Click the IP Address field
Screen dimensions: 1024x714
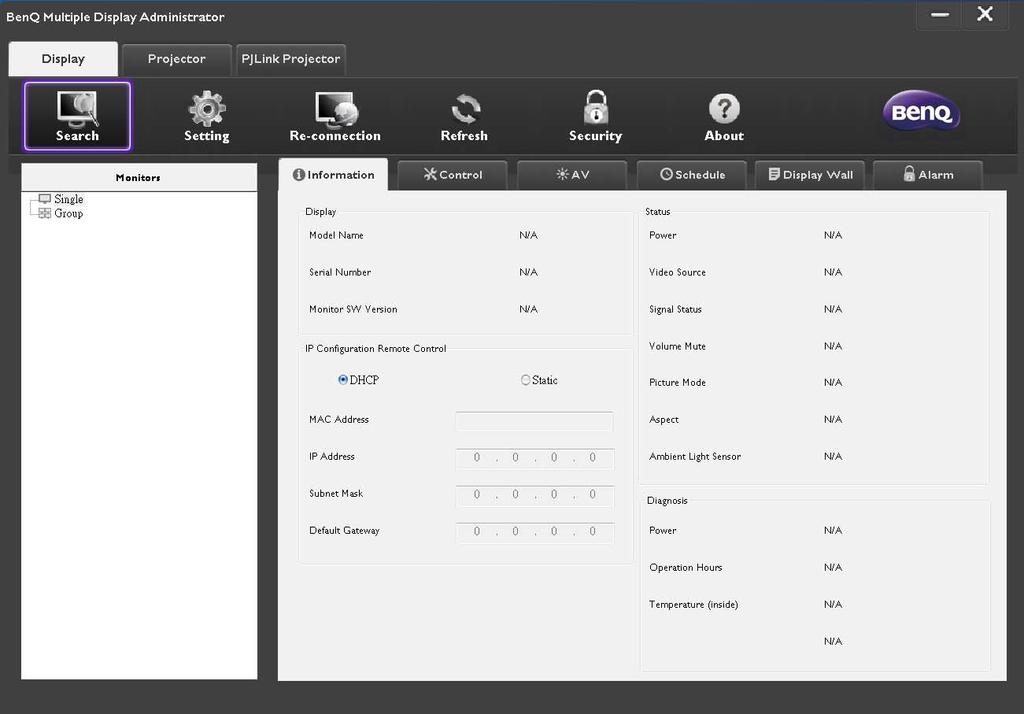tap(534, 458)
